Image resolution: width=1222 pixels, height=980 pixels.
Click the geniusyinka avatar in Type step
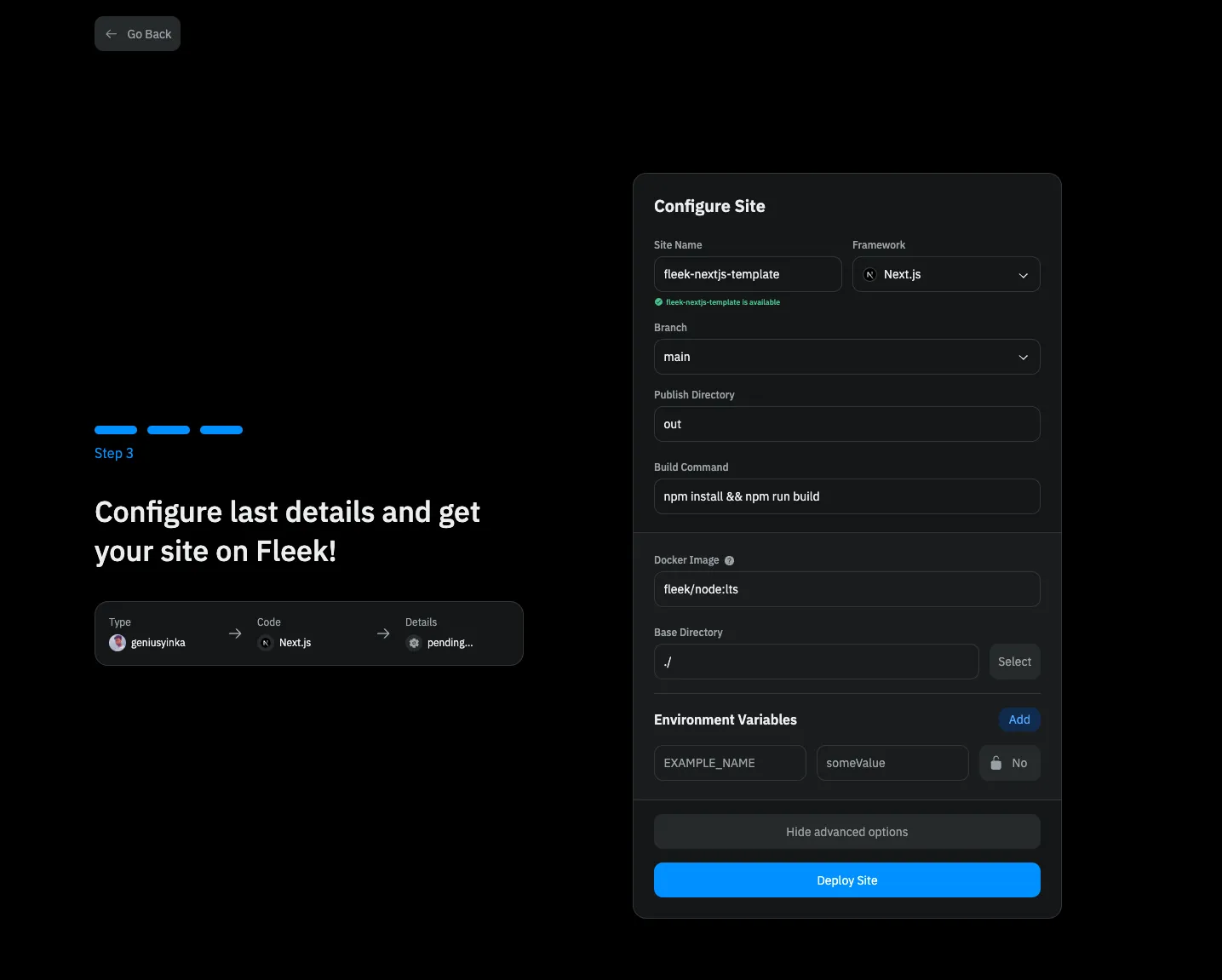(118, 643)
